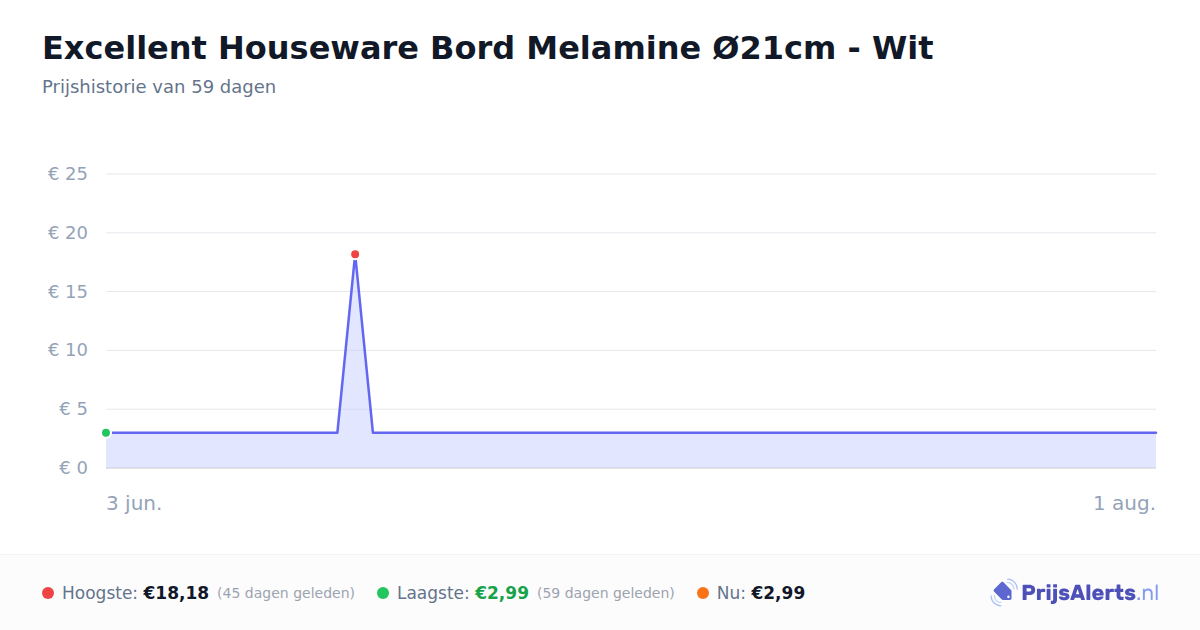Click the Hoogste price €18,18 value

176,593
